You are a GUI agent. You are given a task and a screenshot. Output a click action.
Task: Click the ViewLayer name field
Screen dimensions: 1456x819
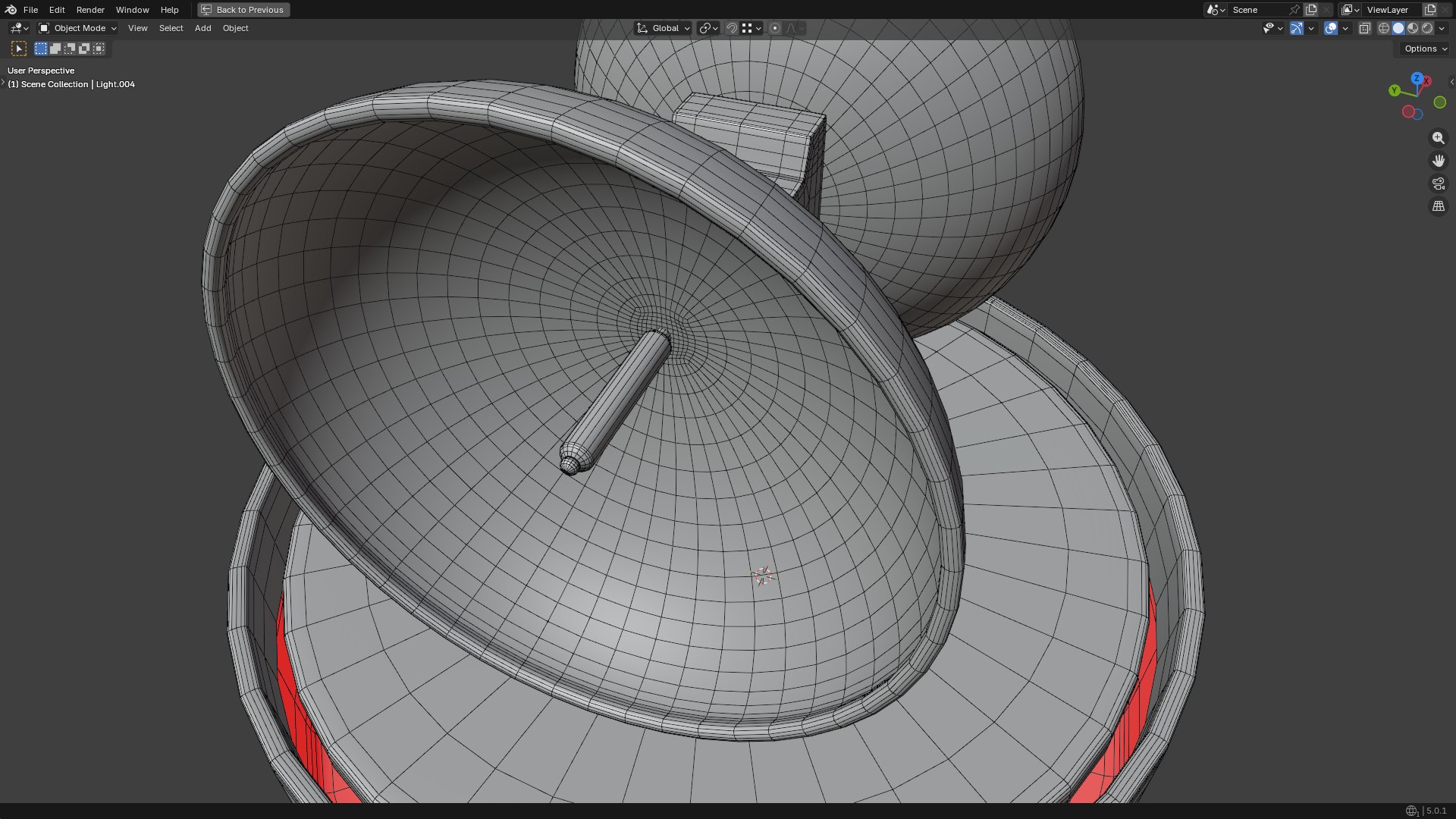click(1392, 10)
